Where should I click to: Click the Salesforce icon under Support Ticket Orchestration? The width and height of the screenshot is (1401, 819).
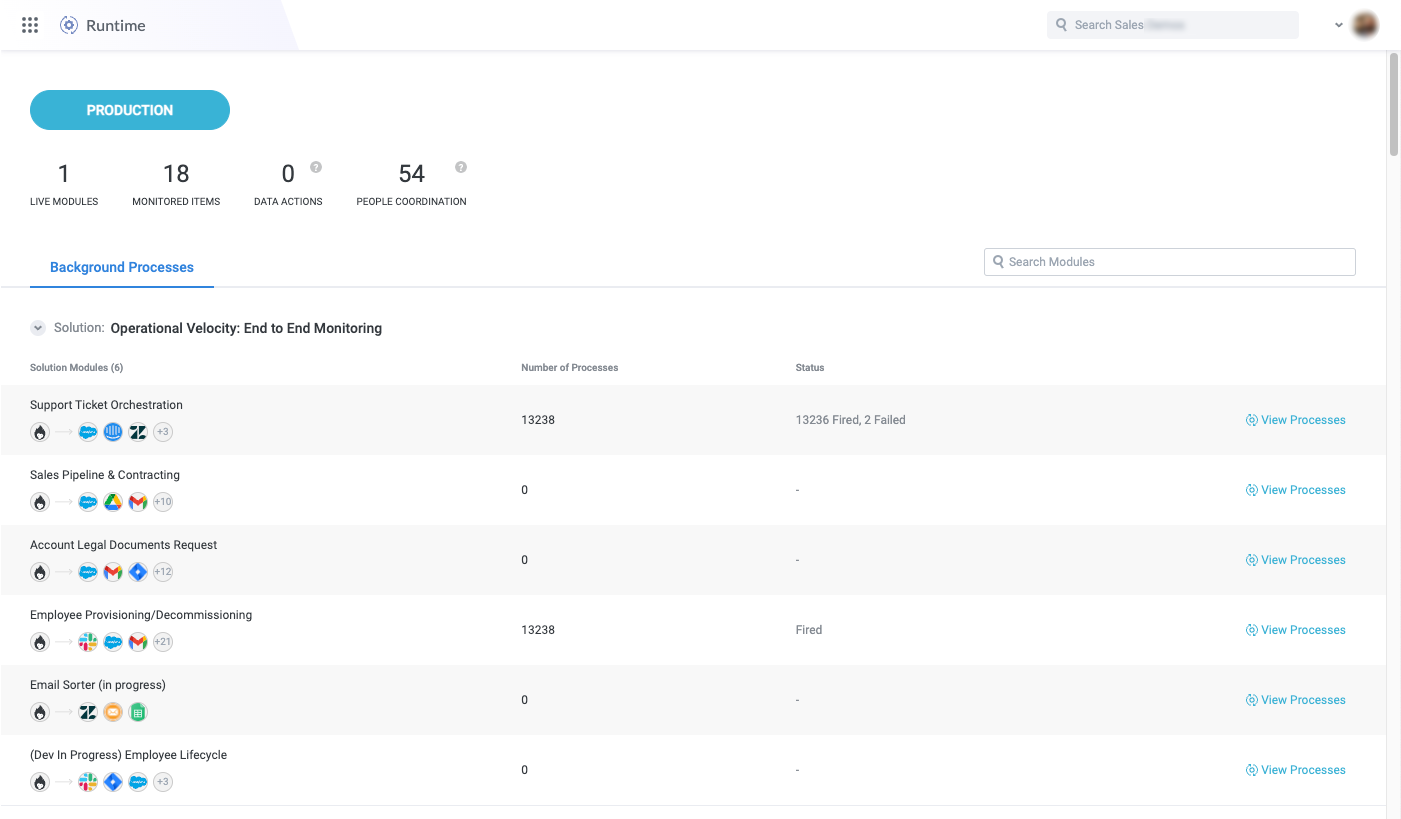pyautogui.click(x=87, y=432)
